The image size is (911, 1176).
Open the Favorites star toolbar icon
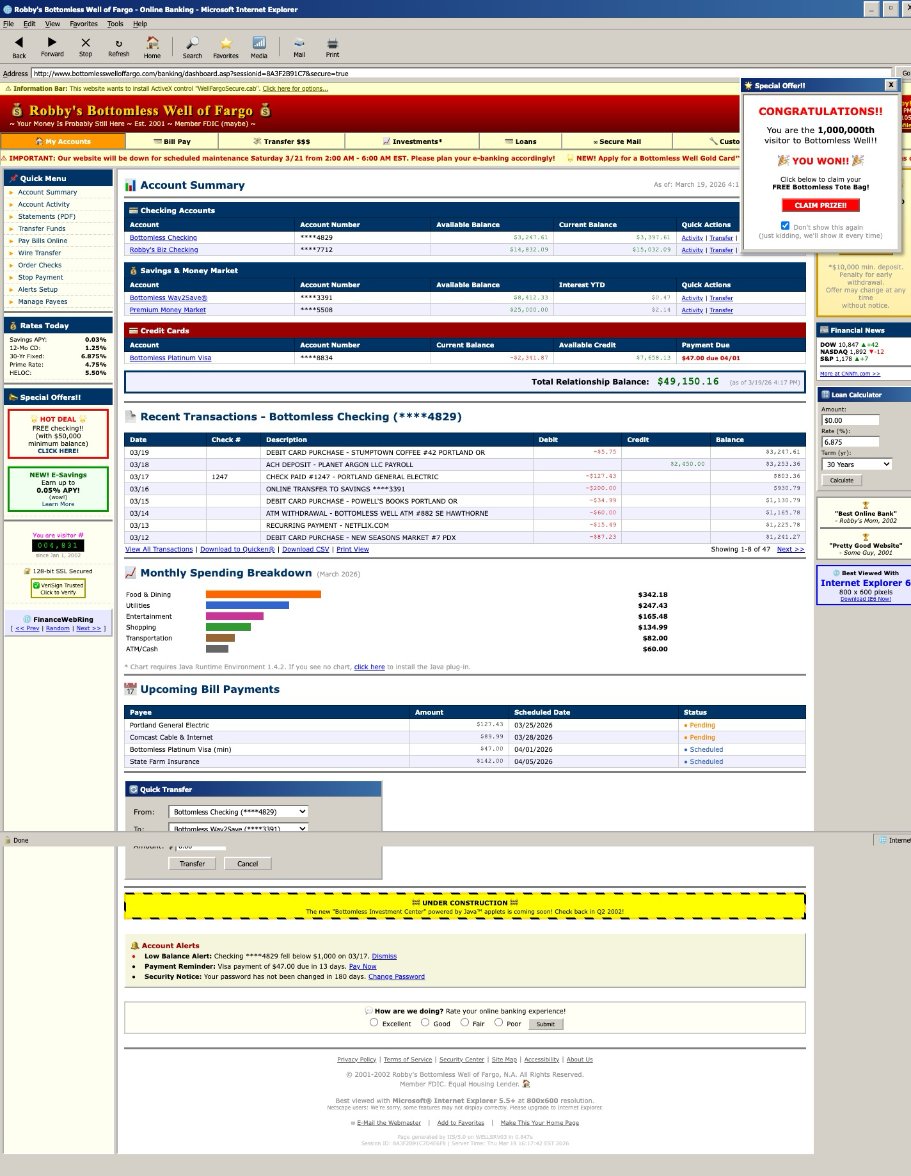click(x=226, y=43)
